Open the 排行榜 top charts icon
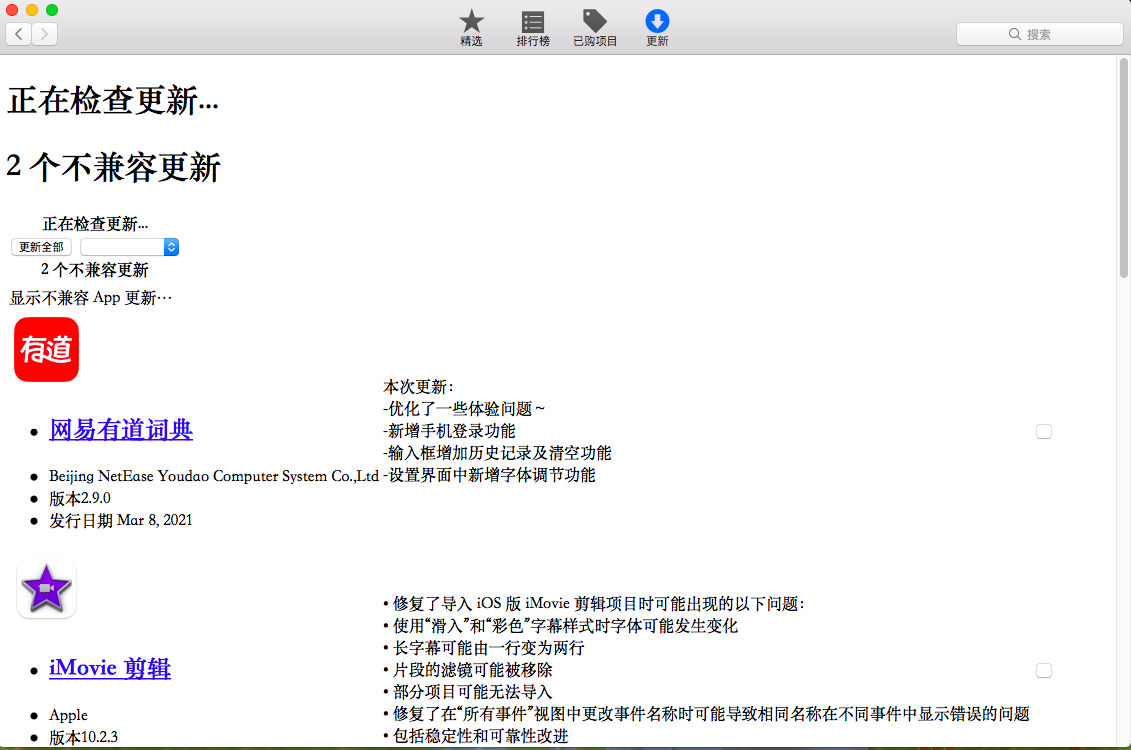The image size is (1131, 750). (x=533, y=21)
